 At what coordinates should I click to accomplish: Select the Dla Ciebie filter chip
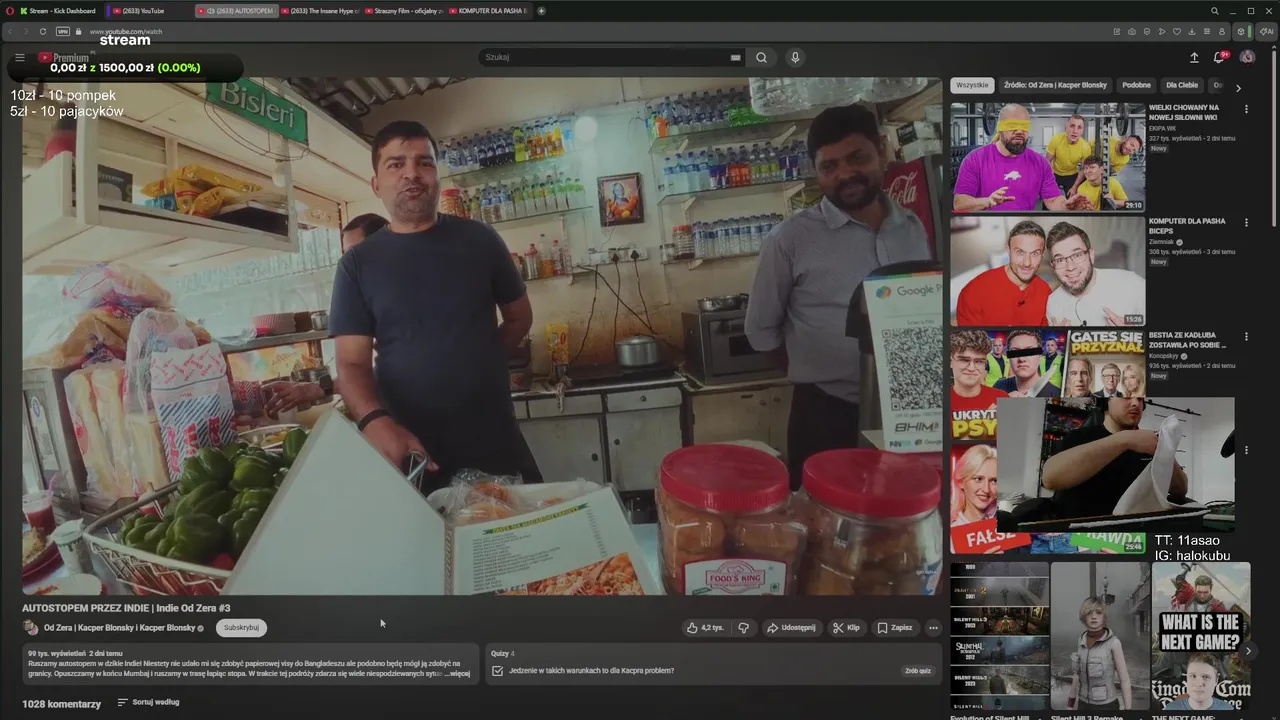pos(1182,86)
